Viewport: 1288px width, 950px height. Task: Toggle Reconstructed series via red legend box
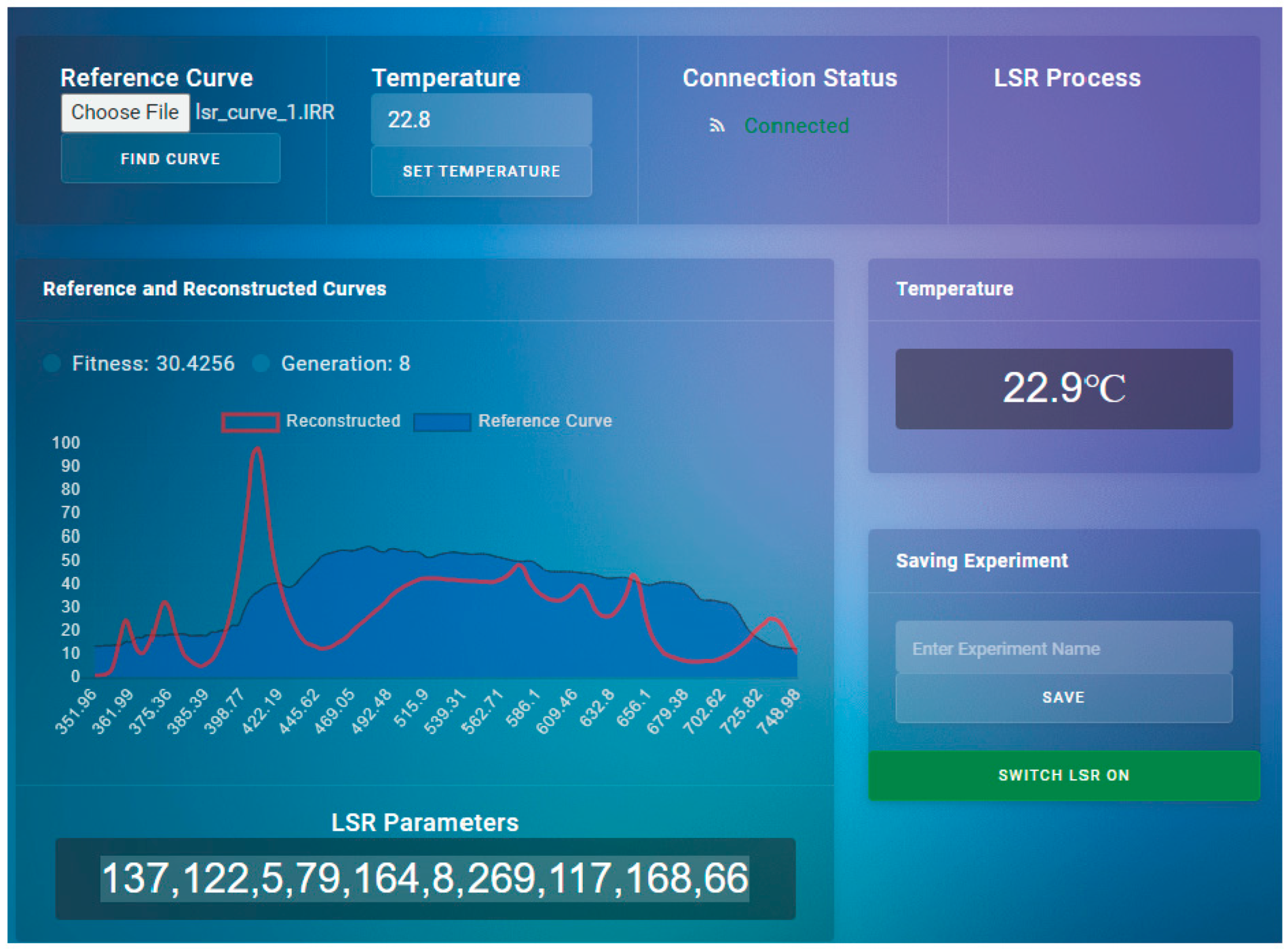251,422
